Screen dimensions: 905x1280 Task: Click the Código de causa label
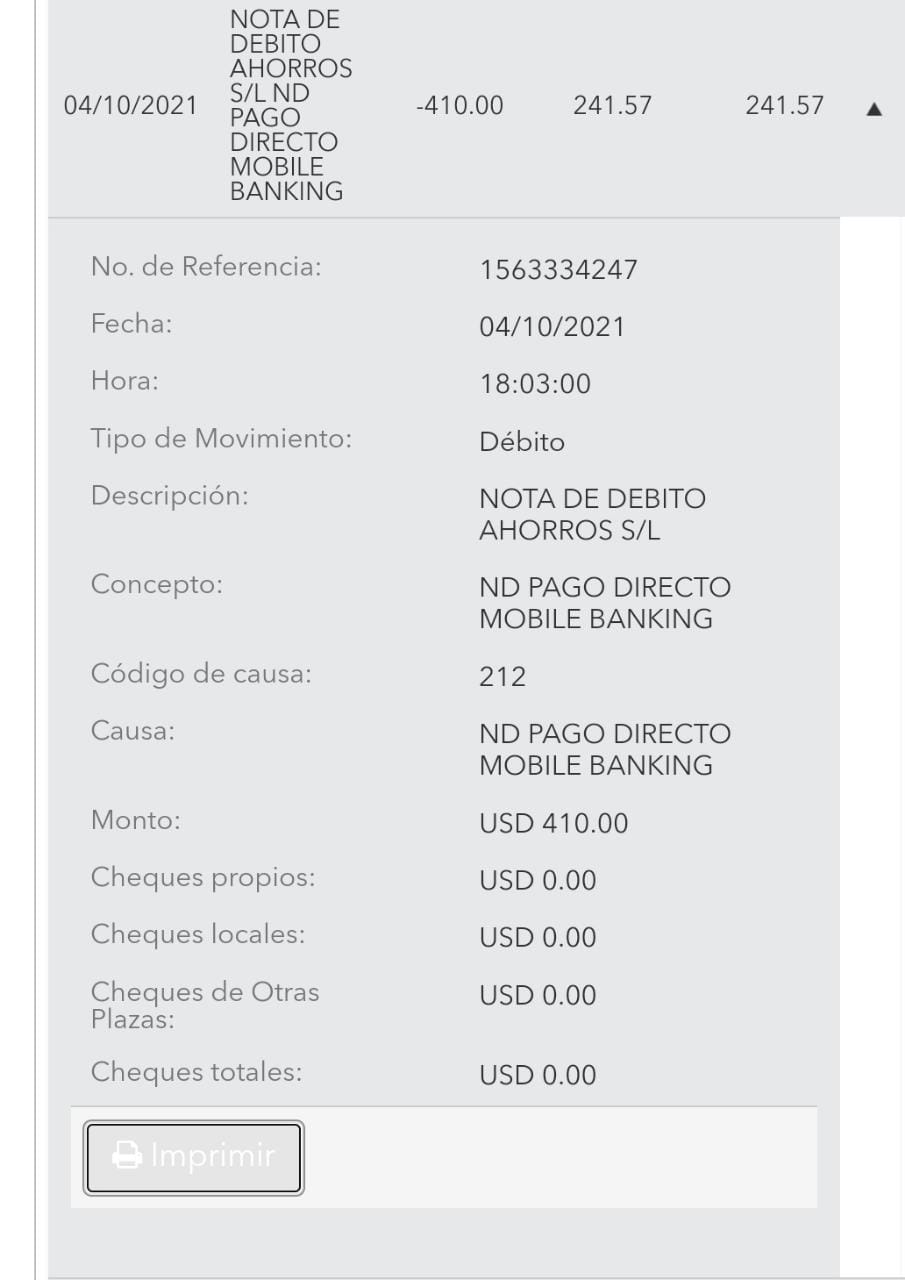[201, 674]
